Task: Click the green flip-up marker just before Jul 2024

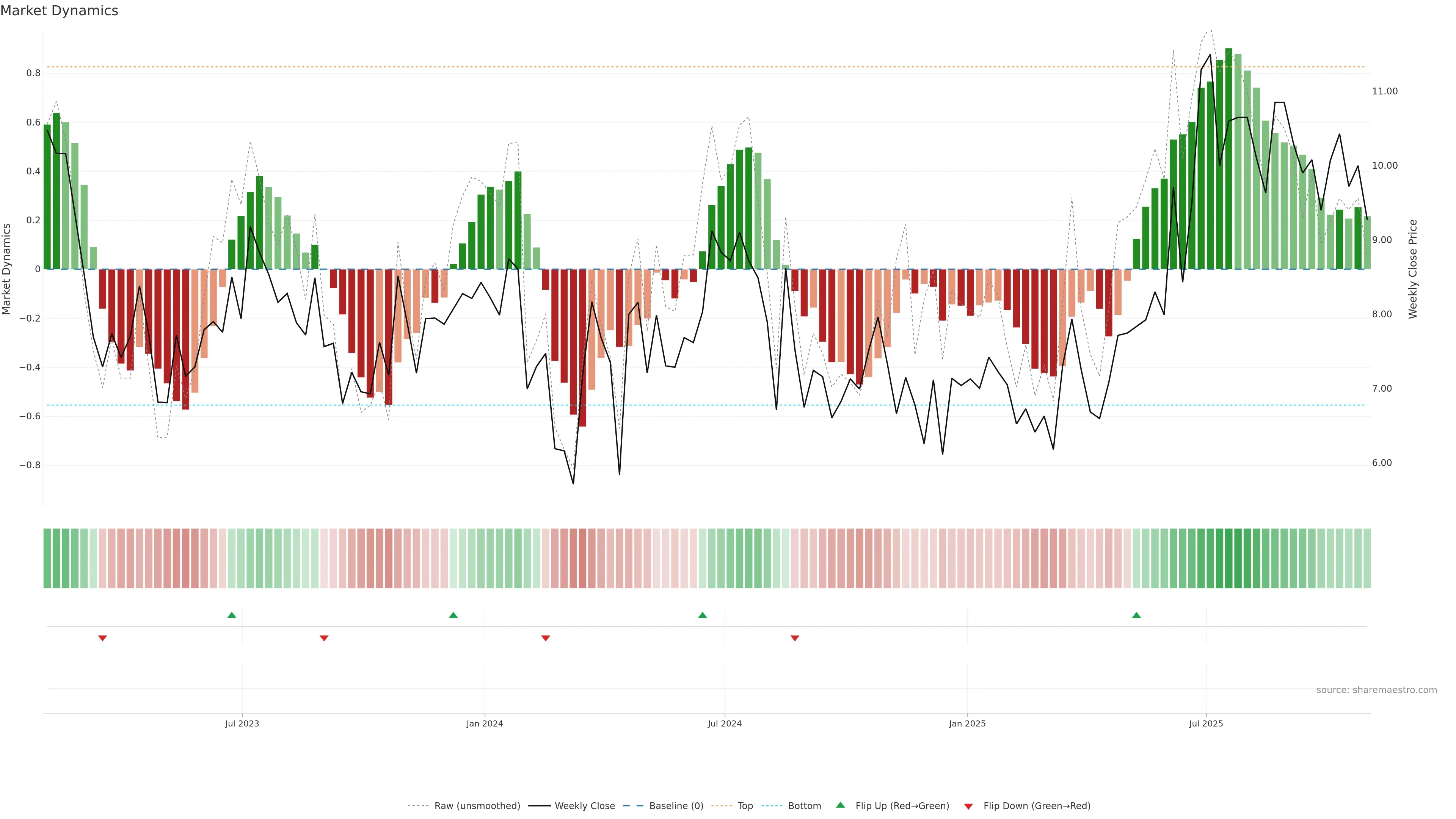Action: 702,615
